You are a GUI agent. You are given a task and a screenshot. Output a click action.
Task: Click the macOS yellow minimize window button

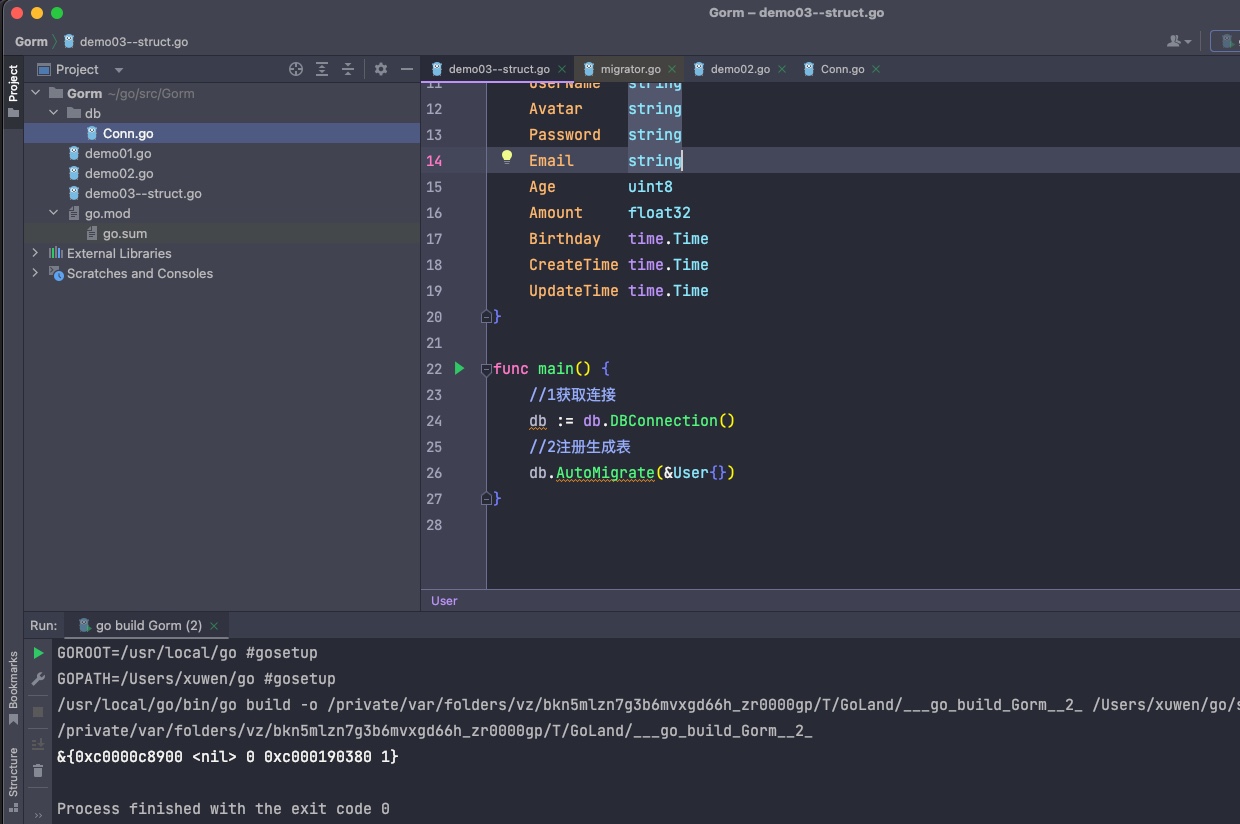[37, 13]
